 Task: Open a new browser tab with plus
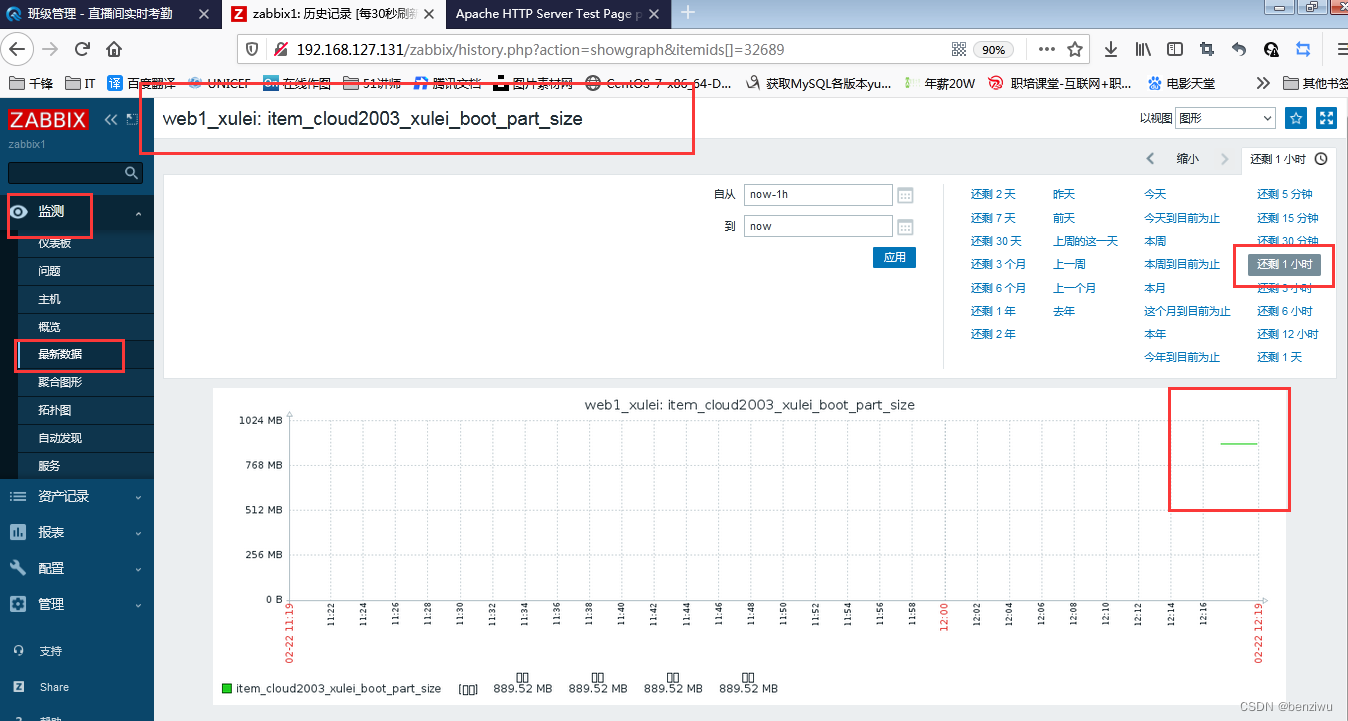coord(688,13)
